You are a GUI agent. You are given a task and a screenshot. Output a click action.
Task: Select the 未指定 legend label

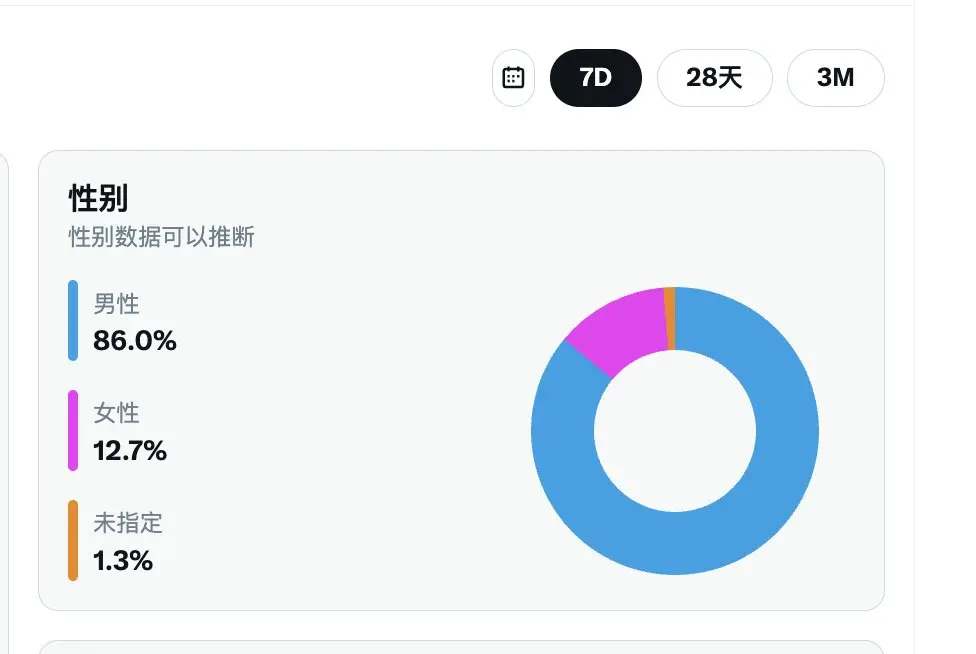coord(128,523)
